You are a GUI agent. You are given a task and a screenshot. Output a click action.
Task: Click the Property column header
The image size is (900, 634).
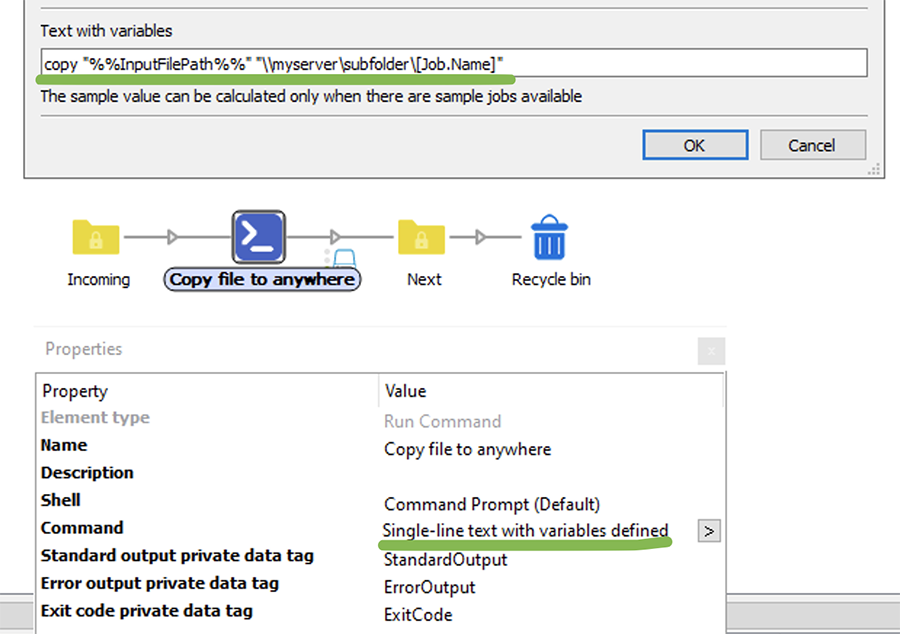click(x=75, y=391)
